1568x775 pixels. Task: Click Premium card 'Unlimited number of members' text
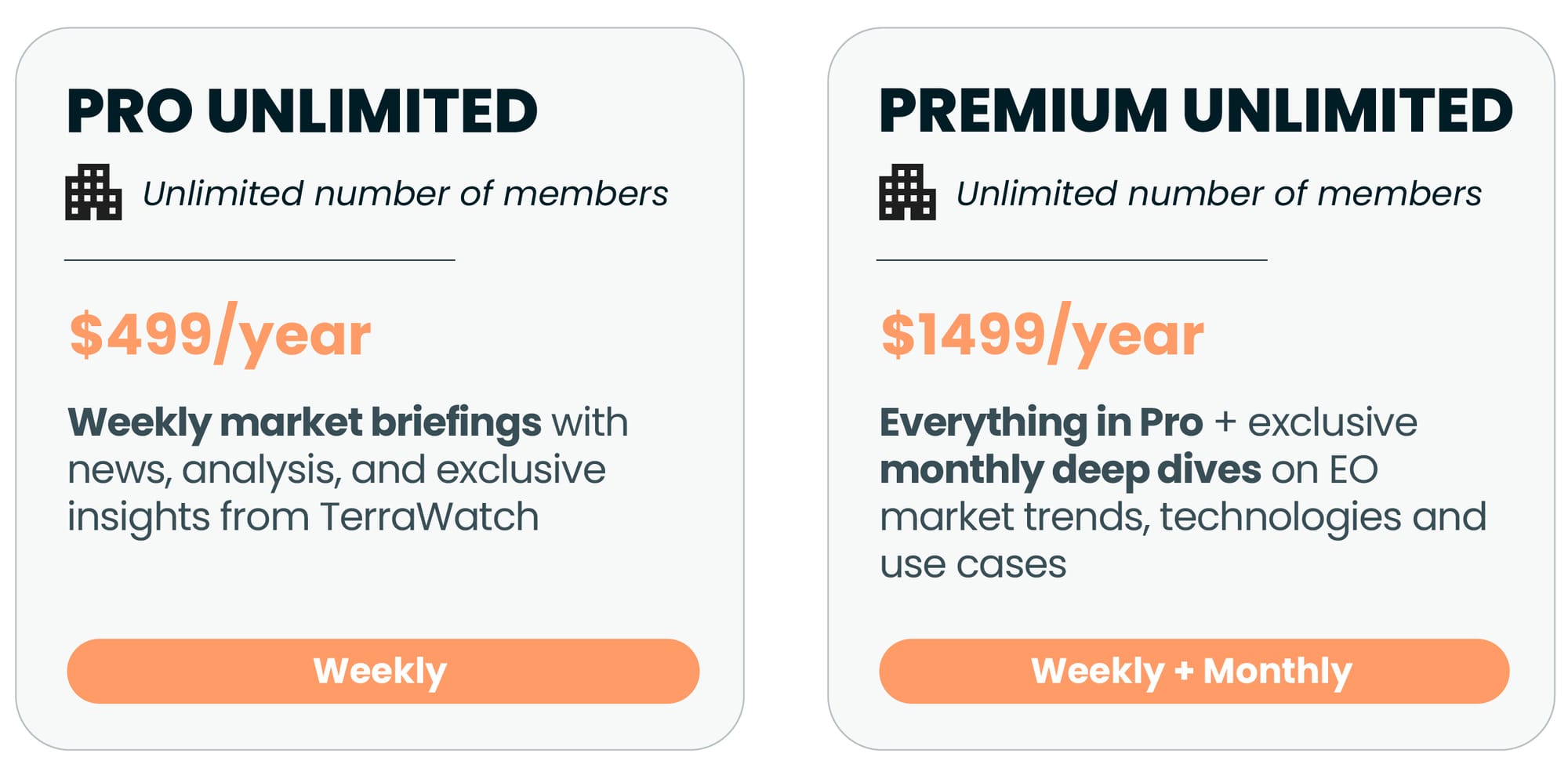pyautogui.click(x=1219, y=194)
